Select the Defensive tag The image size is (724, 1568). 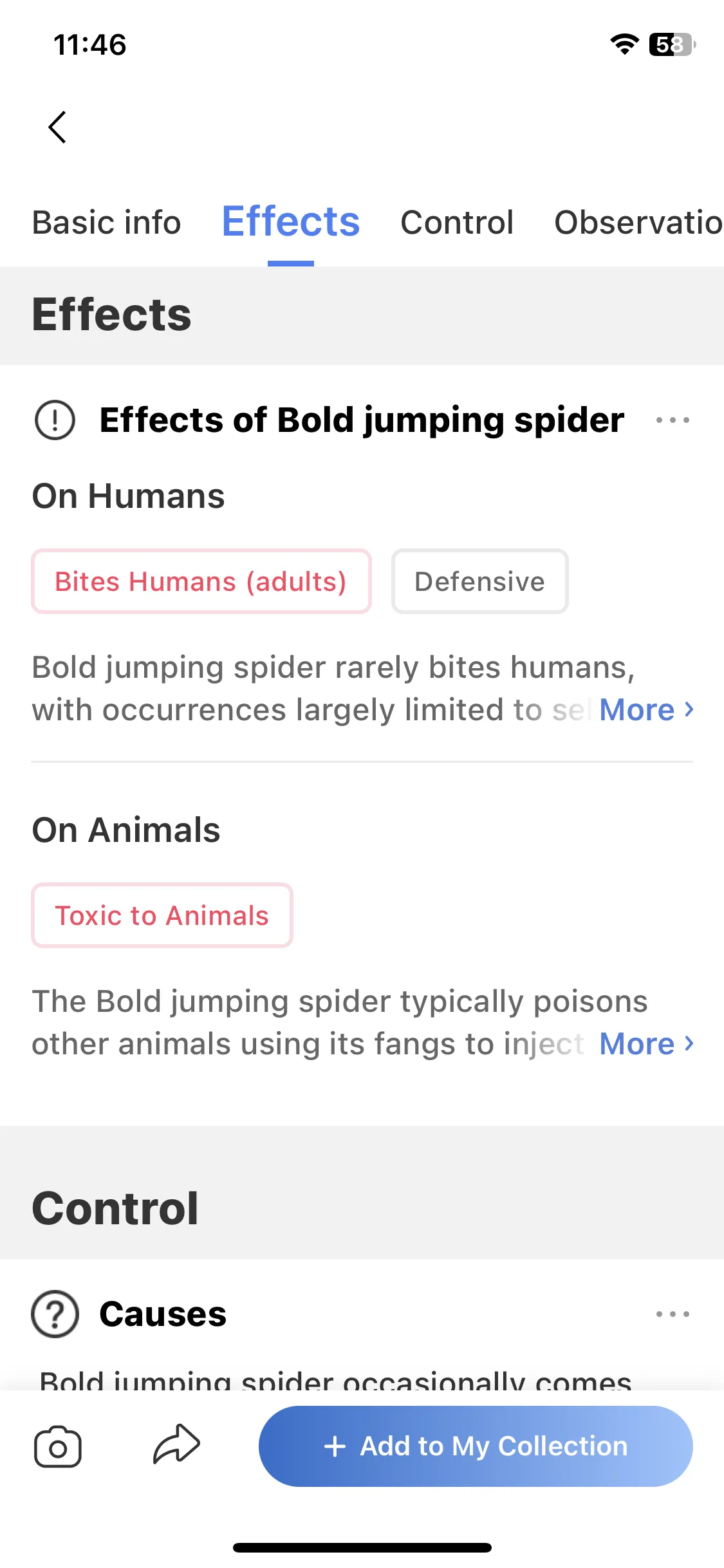pyautogui.click(x=480, y=581)
